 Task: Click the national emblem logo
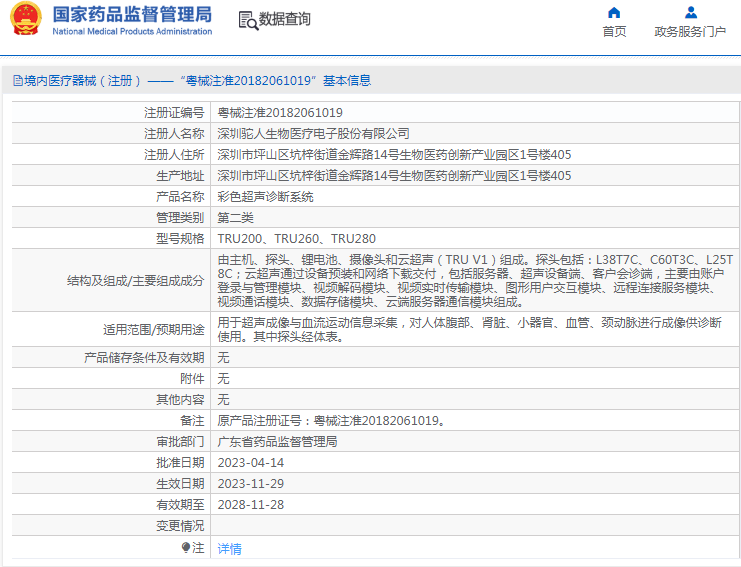[26, 19]
